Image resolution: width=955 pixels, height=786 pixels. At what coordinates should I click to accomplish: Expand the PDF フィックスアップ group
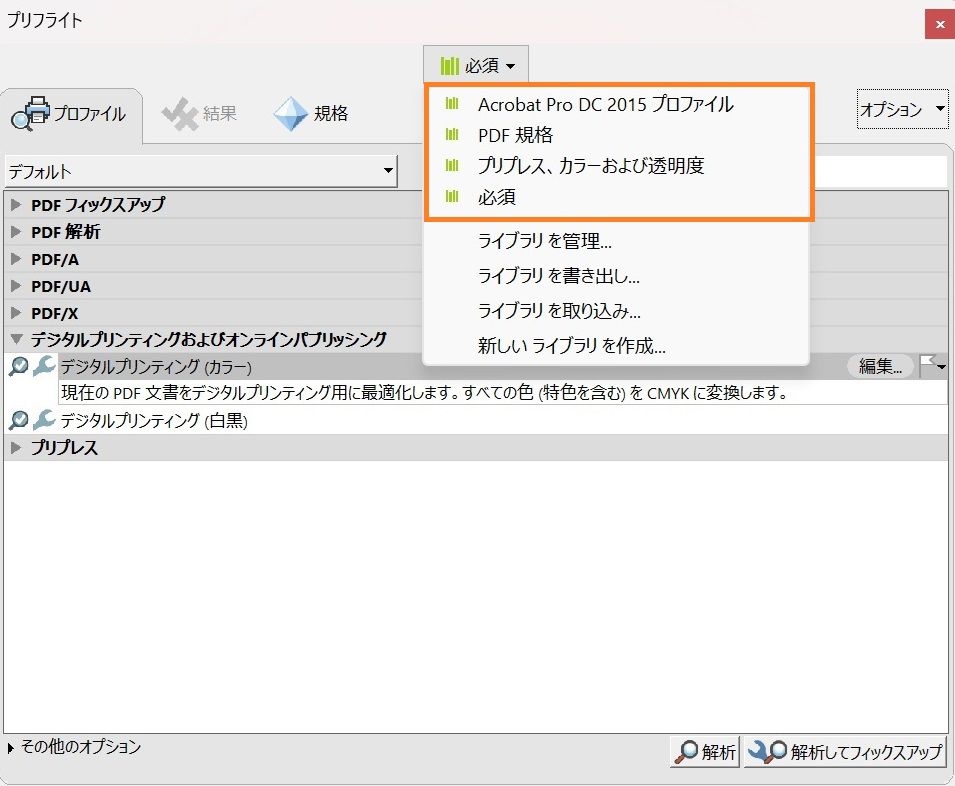pos(16,204)
